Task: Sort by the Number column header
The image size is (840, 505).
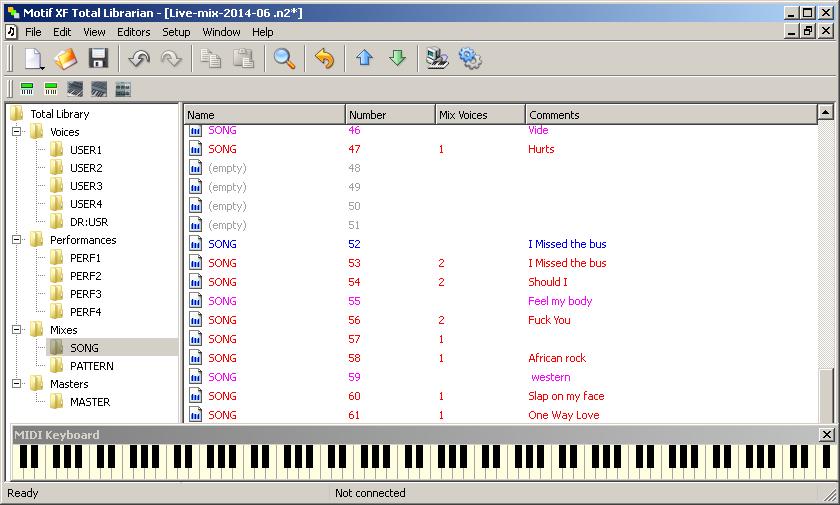Action: [390, 115]
